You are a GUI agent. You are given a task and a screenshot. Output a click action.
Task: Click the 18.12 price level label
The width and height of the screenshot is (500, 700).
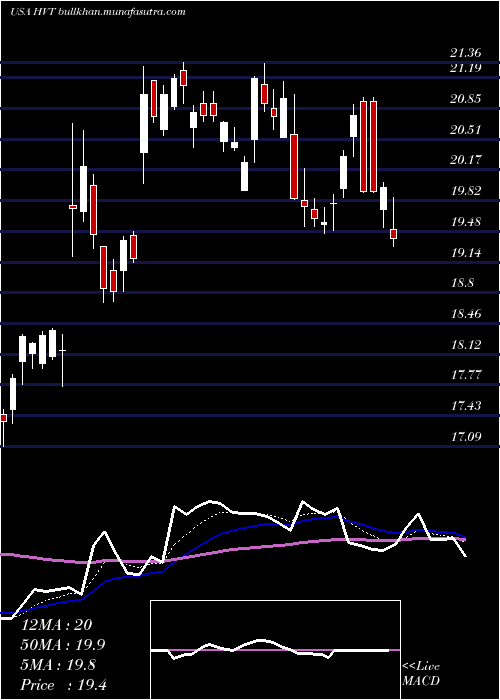(x=466, y=345)
